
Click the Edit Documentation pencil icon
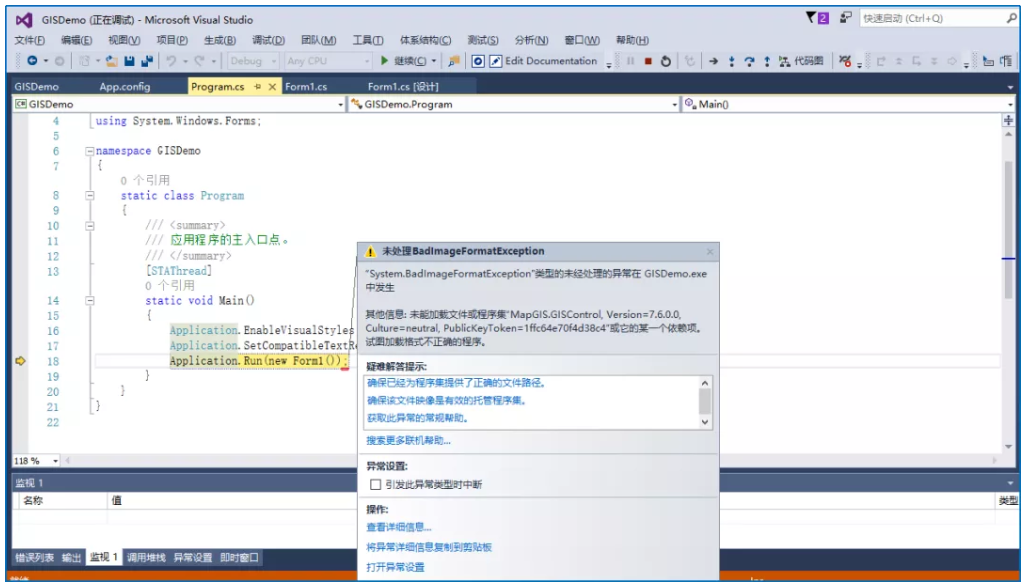pyautogui.click(x=496, y=61)
